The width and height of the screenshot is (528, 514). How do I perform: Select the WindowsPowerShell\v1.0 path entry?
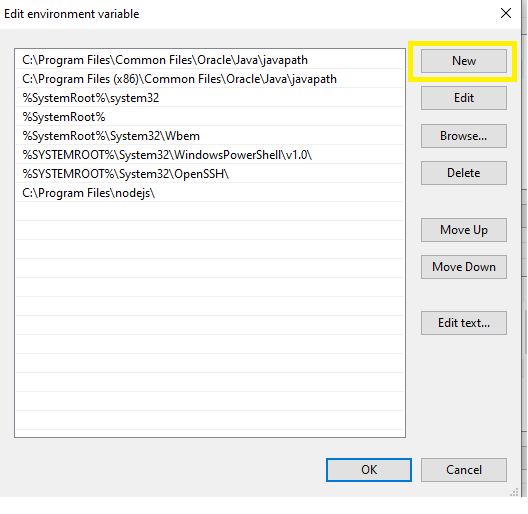click(x=210, y=155)
